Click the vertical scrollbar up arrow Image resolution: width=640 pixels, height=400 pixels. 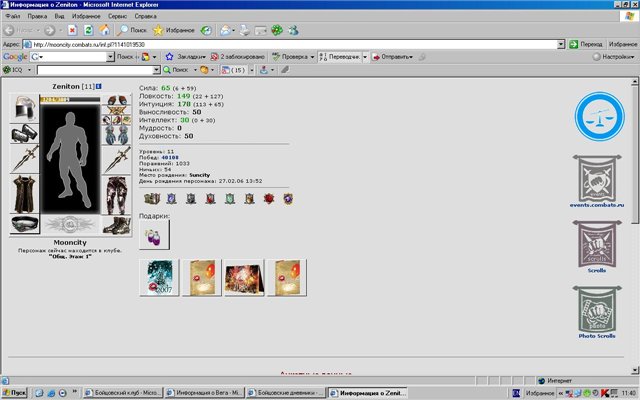point(635,82)
